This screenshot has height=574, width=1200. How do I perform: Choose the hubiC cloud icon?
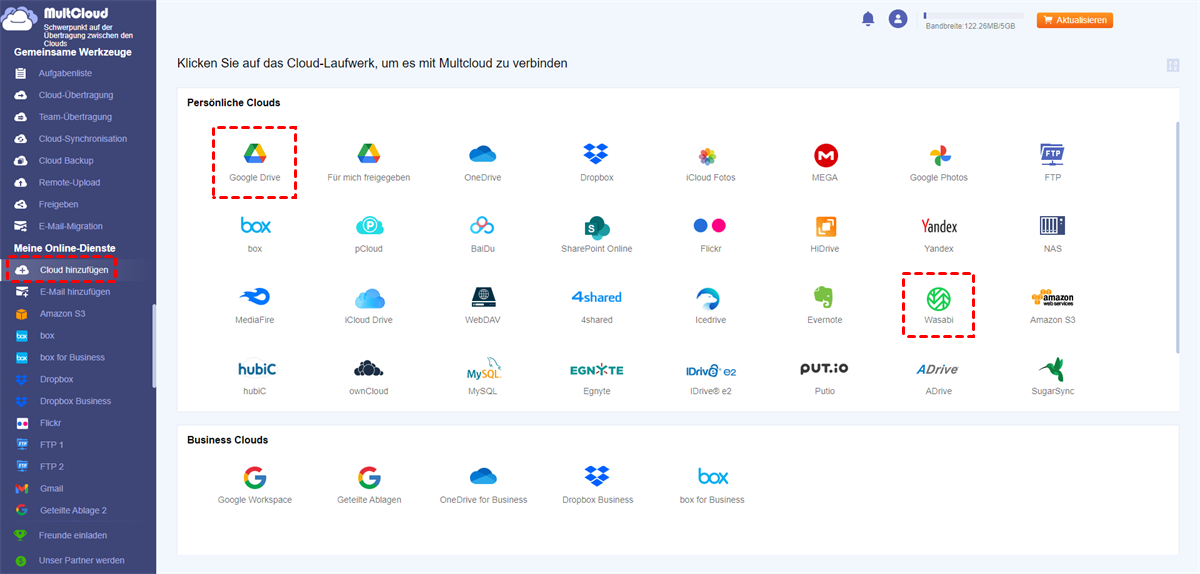tap(257, 369)
